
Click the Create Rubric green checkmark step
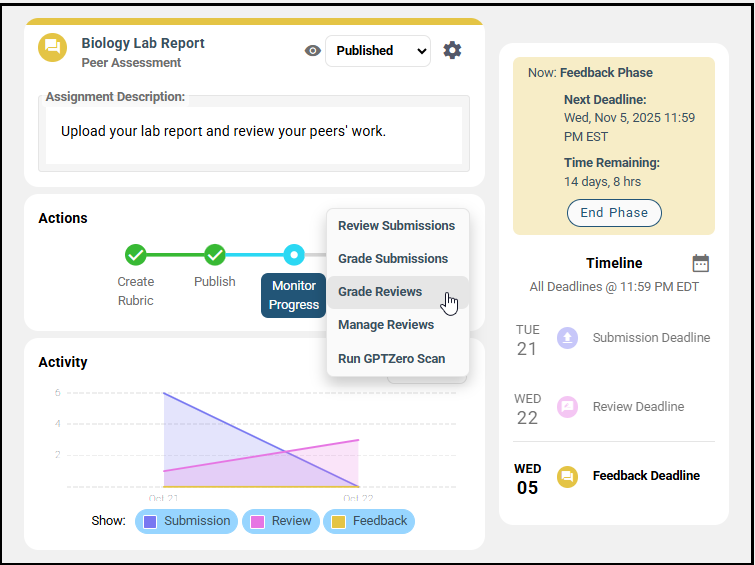pos(136,255)
